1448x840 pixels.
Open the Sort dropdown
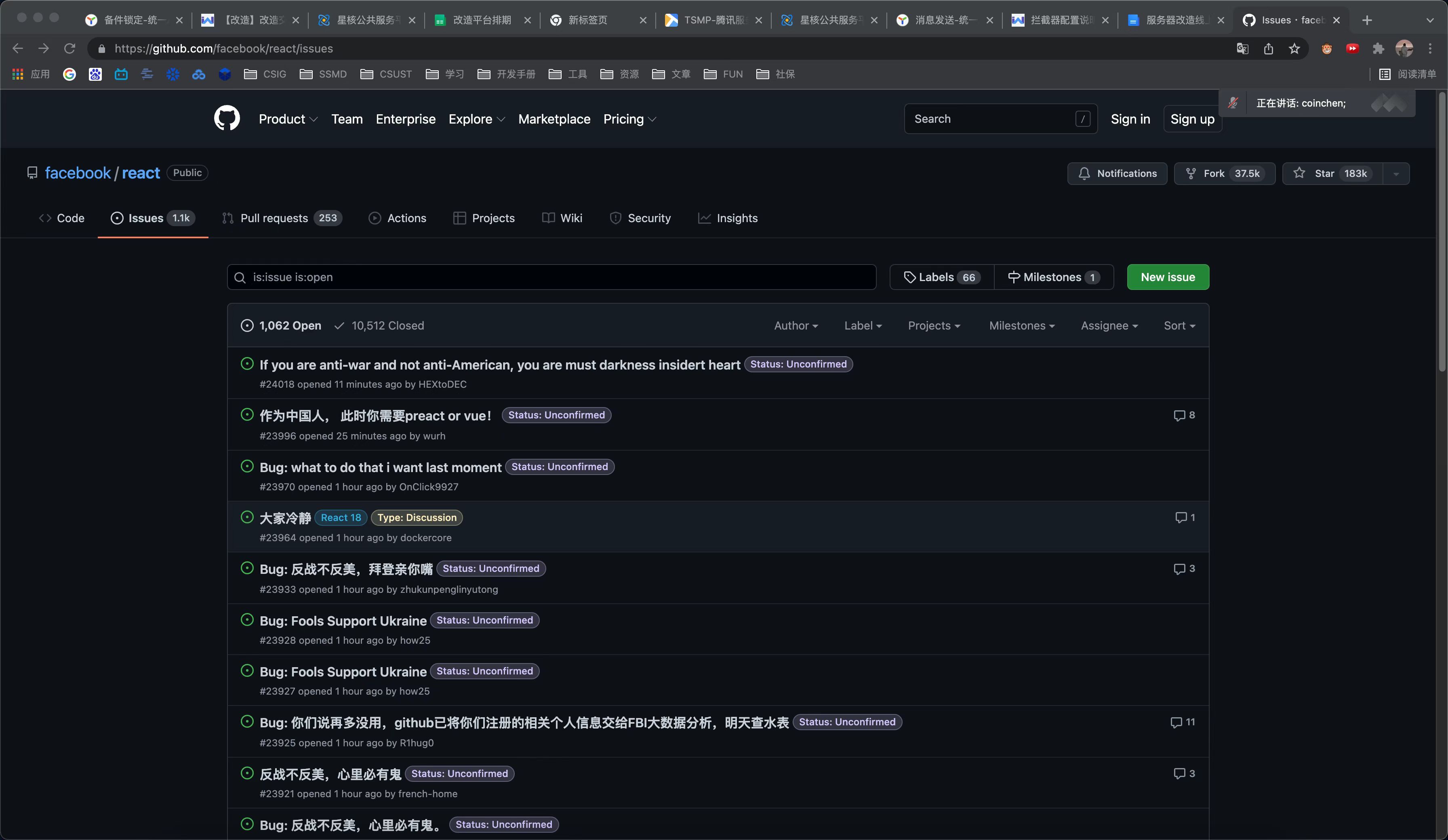coord(1179,326)
